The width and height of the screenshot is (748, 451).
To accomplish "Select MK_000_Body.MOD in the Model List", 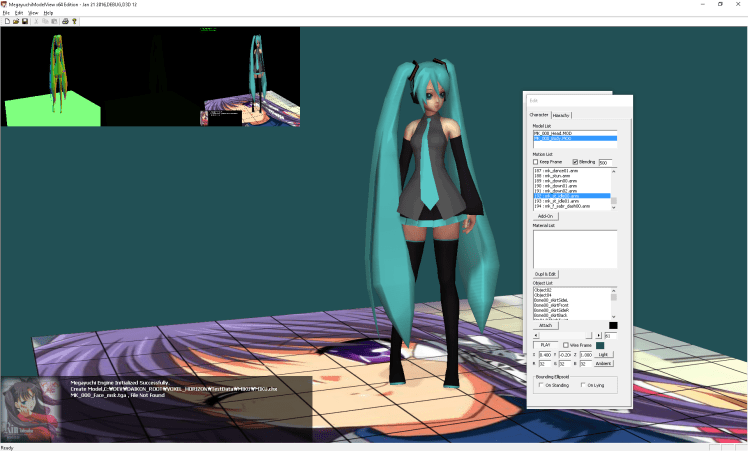I will click(575, 138).
